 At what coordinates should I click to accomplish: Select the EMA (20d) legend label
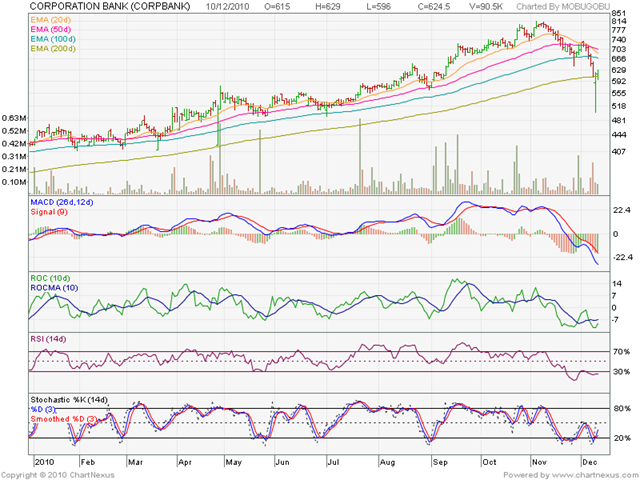51,20
